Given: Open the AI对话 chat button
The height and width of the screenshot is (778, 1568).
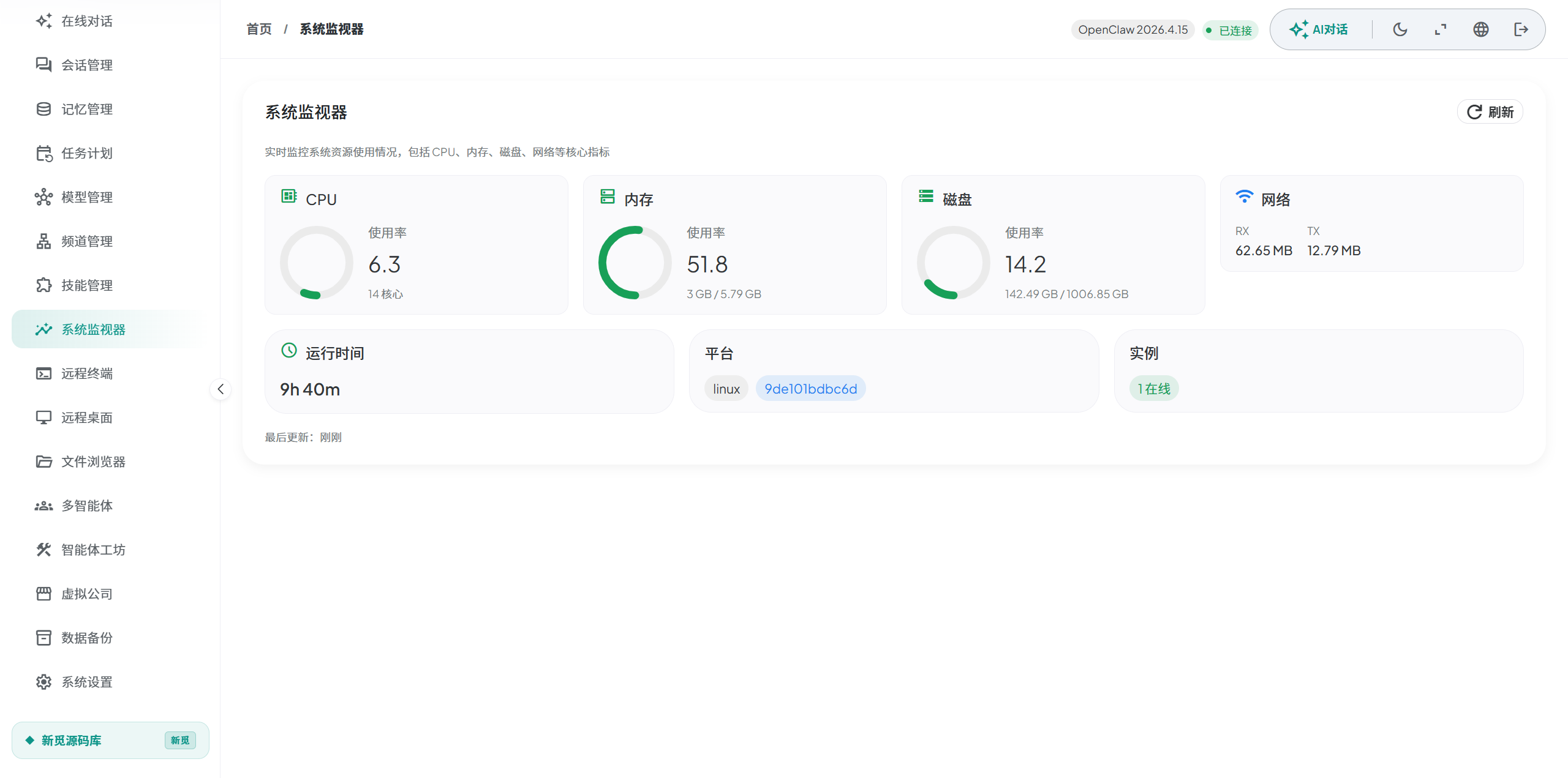Looking at the screenshot, I should 1319,29.
